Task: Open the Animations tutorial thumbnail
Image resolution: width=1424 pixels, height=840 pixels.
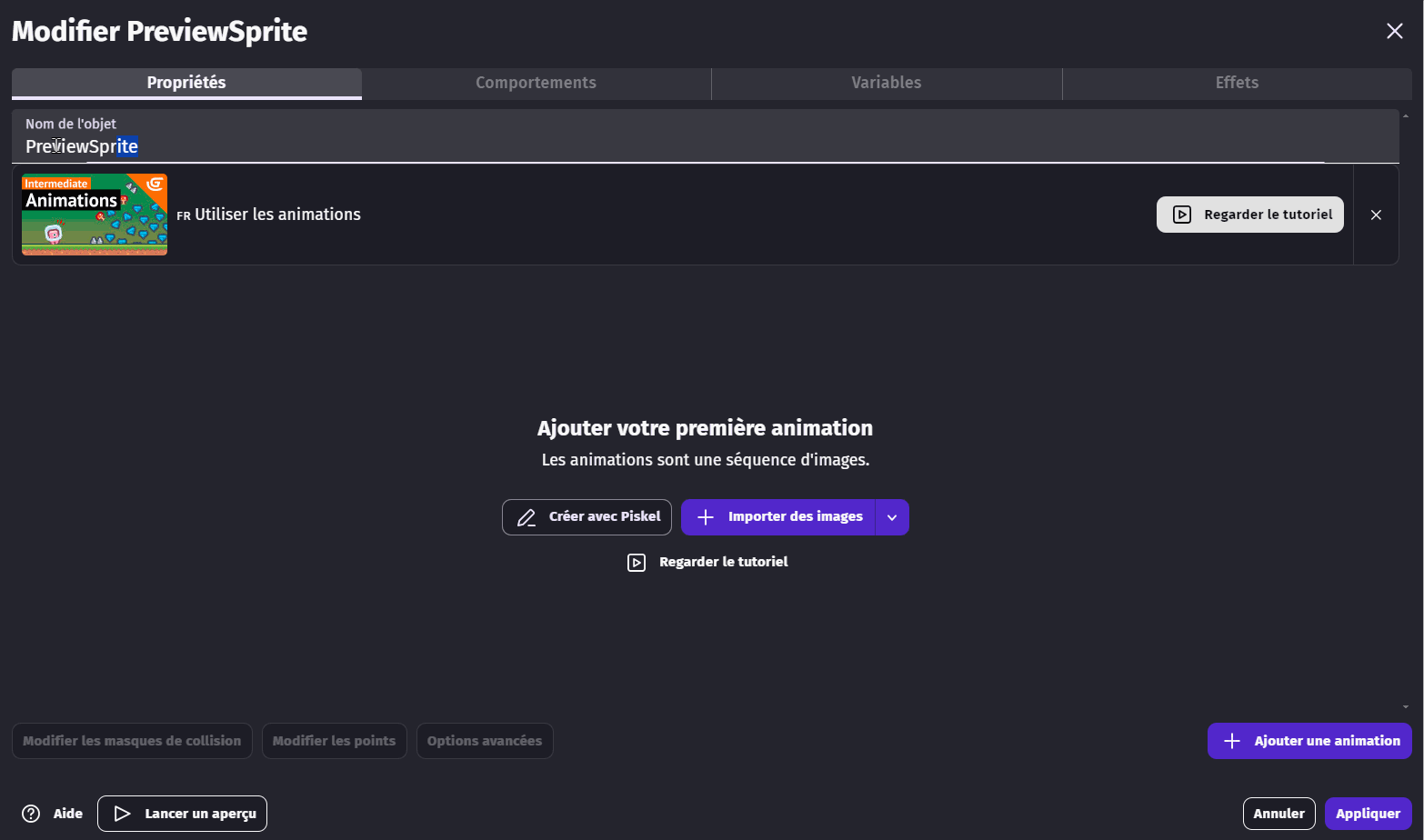Action: click(95, 215)
